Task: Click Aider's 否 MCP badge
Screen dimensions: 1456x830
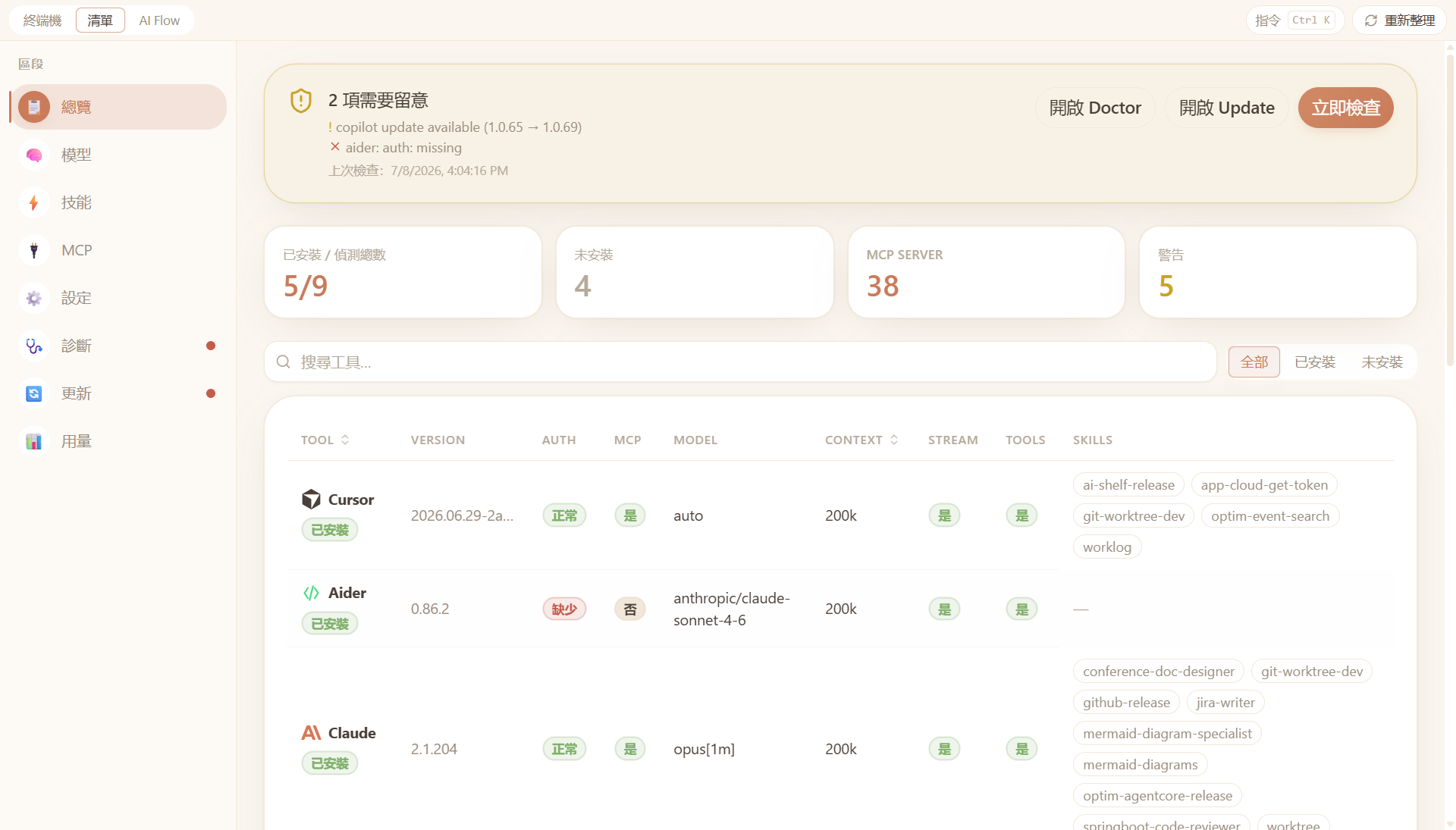Action: pyautogui.click(x=629, y=609)
